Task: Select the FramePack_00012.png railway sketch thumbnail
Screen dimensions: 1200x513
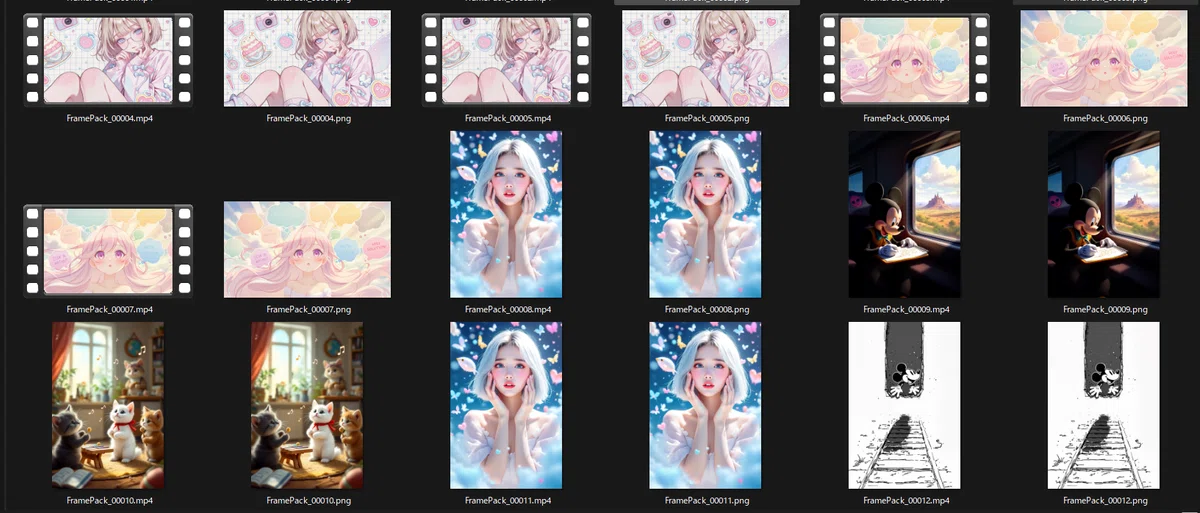Action: (x=1104, y=405)
